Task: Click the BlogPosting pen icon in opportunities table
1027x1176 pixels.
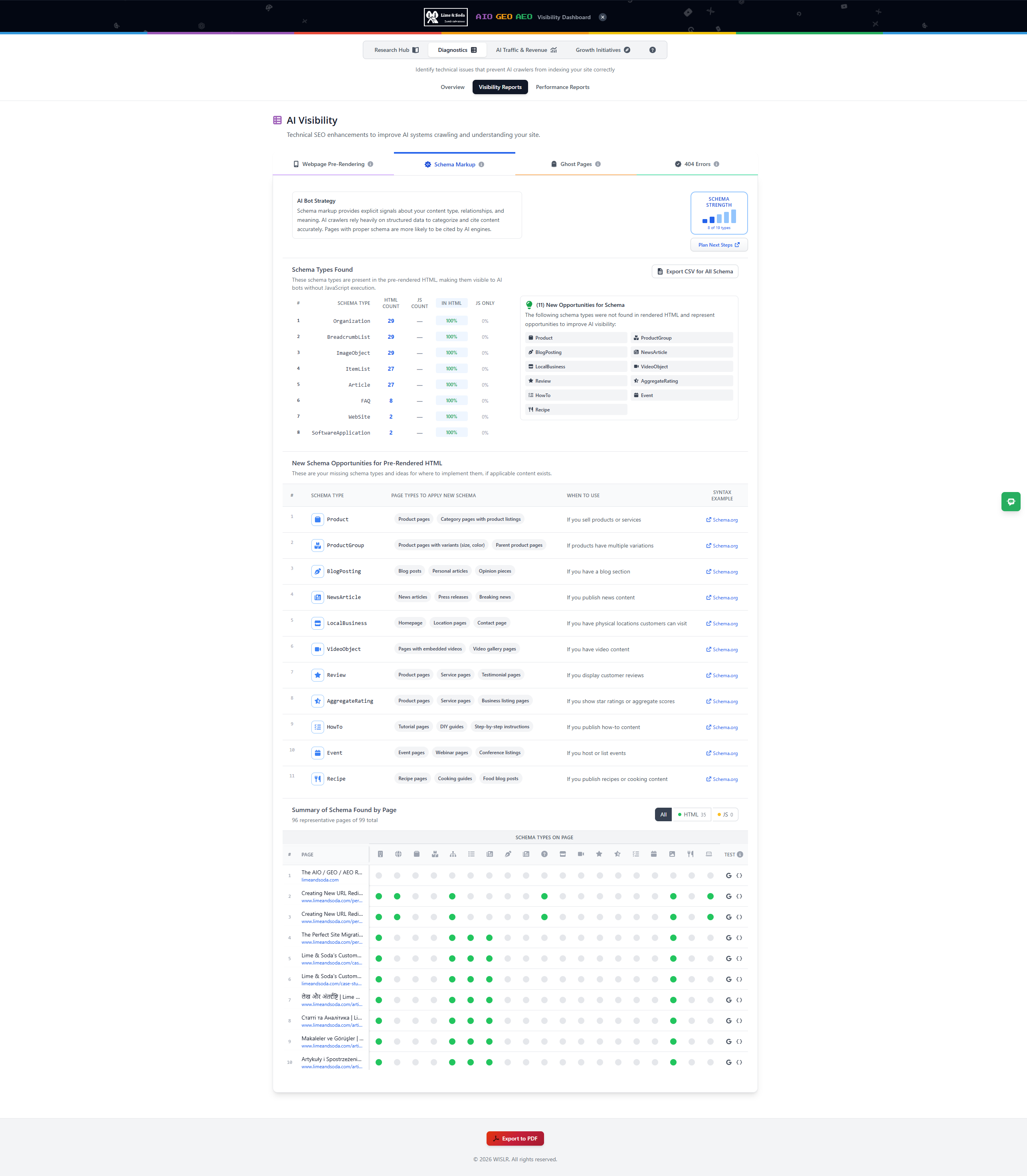Action: coord(317,571)
